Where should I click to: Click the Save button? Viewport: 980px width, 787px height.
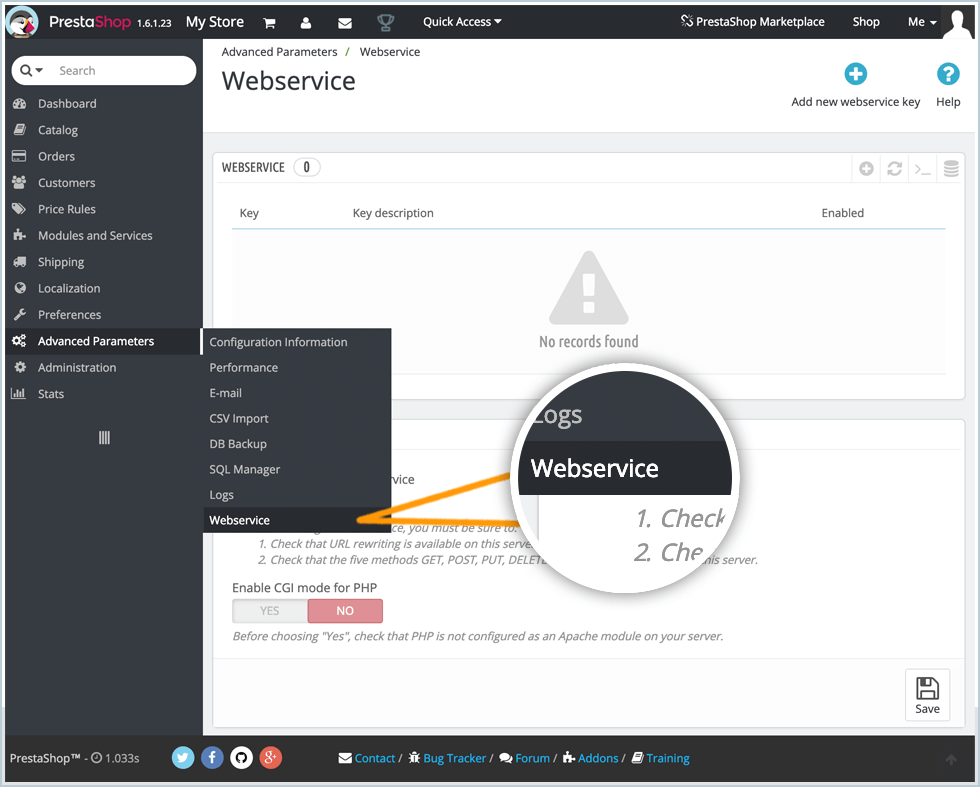click(927, 695)
